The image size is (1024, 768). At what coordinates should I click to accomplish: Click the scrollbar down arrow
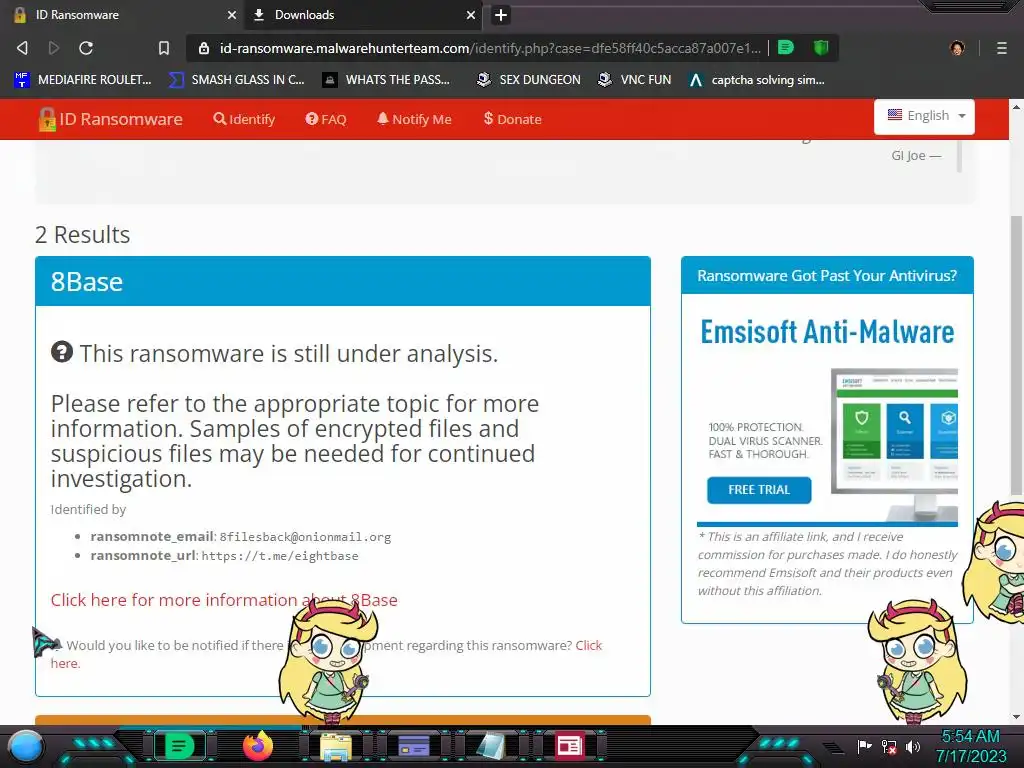coord(1016,717)
